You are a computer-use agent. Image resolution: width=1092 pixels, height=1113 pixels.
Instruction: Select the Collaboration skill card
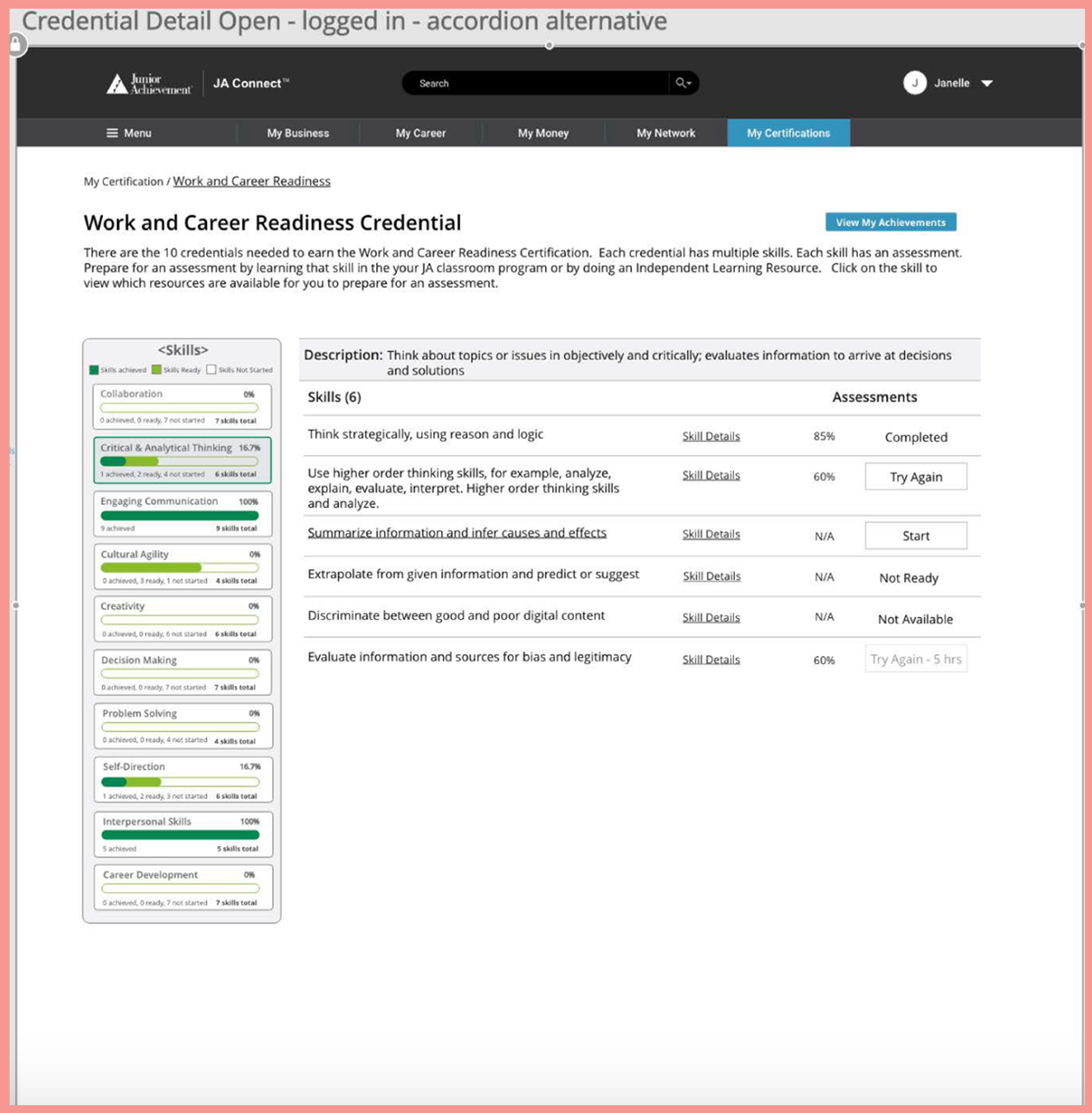(182, 407)
